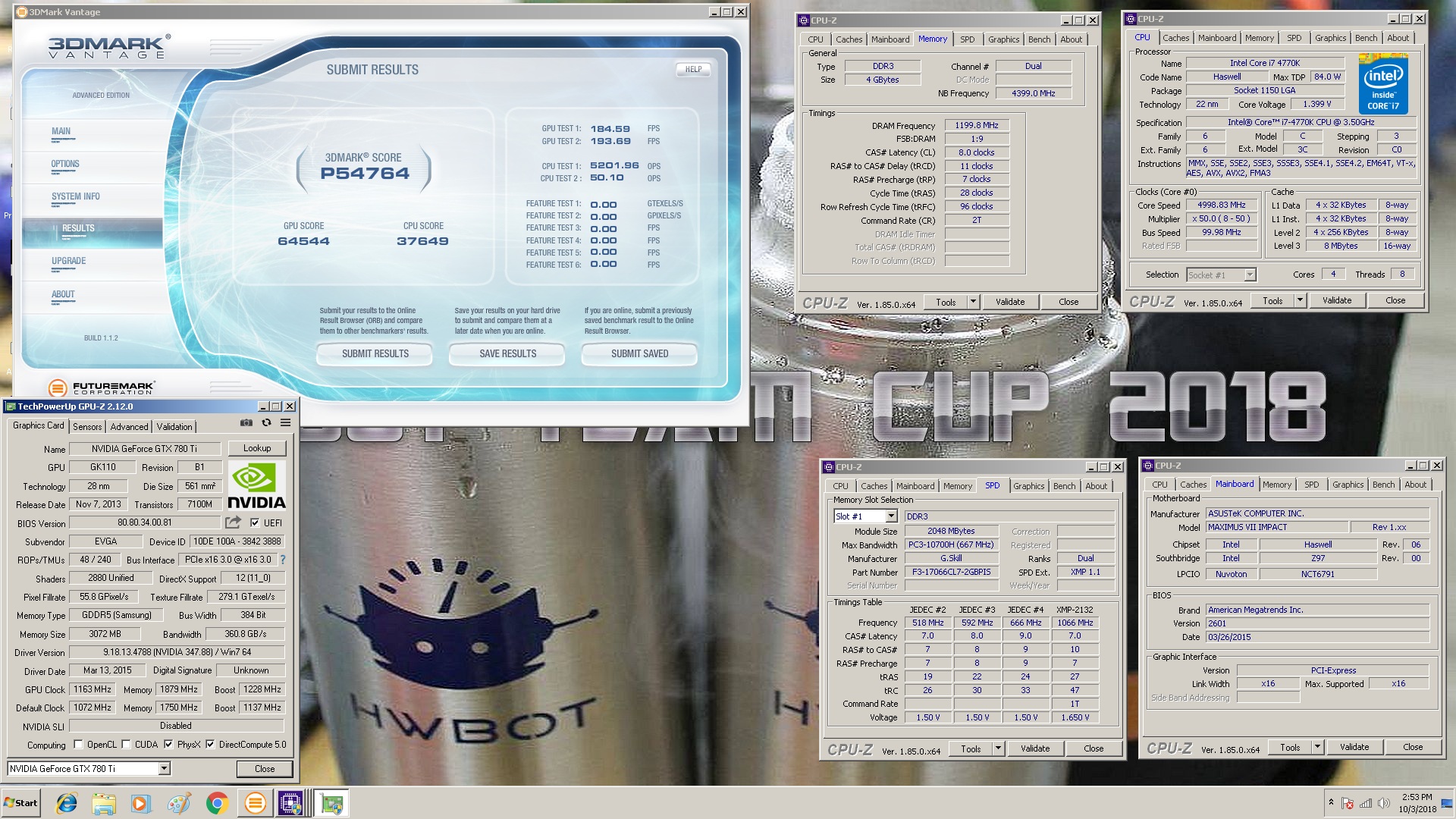Screen dimensions: 1456x819
Task: Click the DRAM Frequency value 1199.8 MHz
Action: [977, 126]
